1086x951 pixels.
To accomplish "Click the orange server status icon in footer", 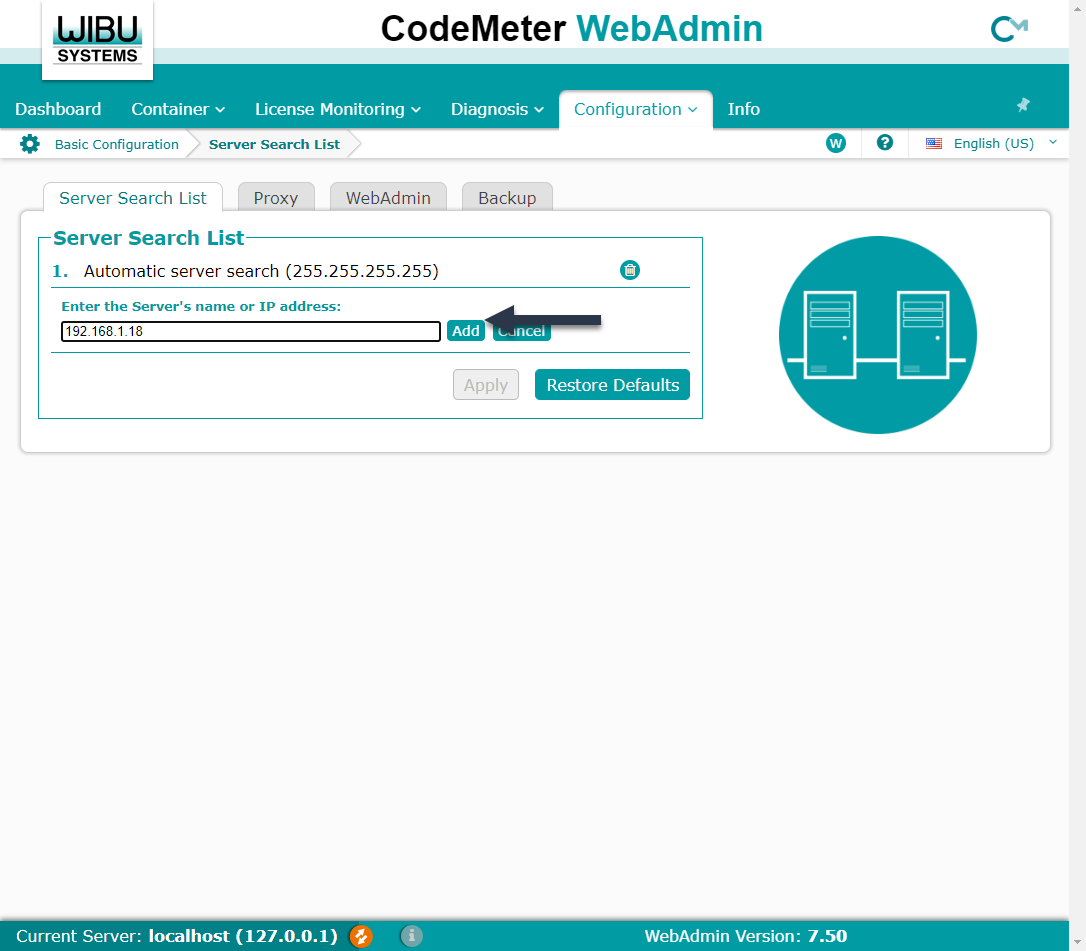I will click(x=361, y=936).
